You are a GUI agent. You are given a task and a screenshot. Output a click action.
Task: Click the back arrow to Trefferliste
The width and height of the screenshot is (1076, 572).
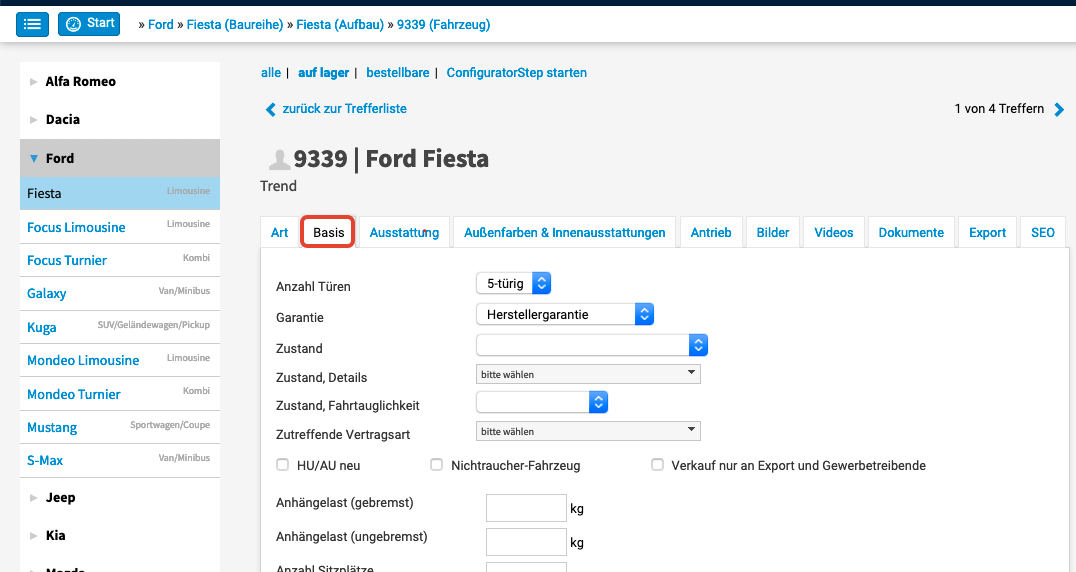(x=270, y=109)
